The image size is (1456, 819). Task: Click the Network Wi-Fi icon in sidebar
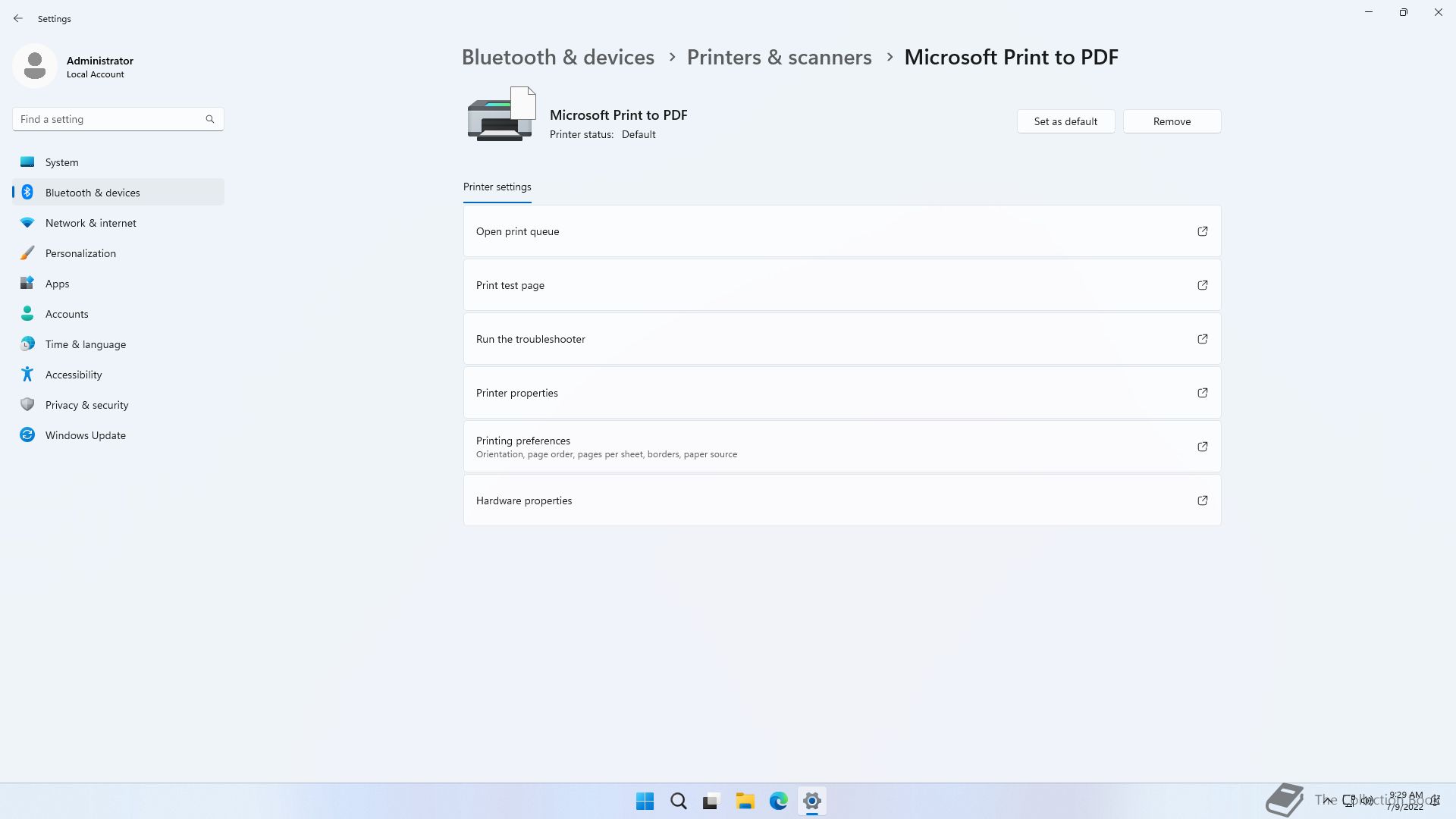tap(27, 222)
